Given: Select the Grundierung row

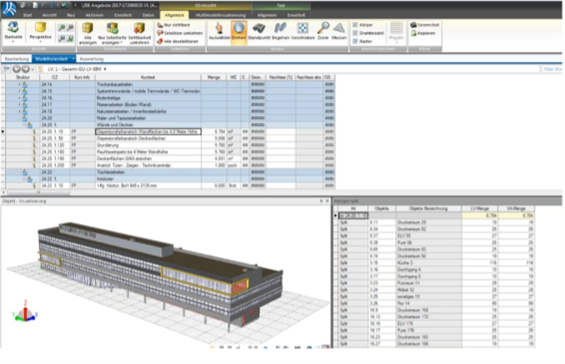Looking at the screenshot, I should pyautogui.click(x=169, y=145).
